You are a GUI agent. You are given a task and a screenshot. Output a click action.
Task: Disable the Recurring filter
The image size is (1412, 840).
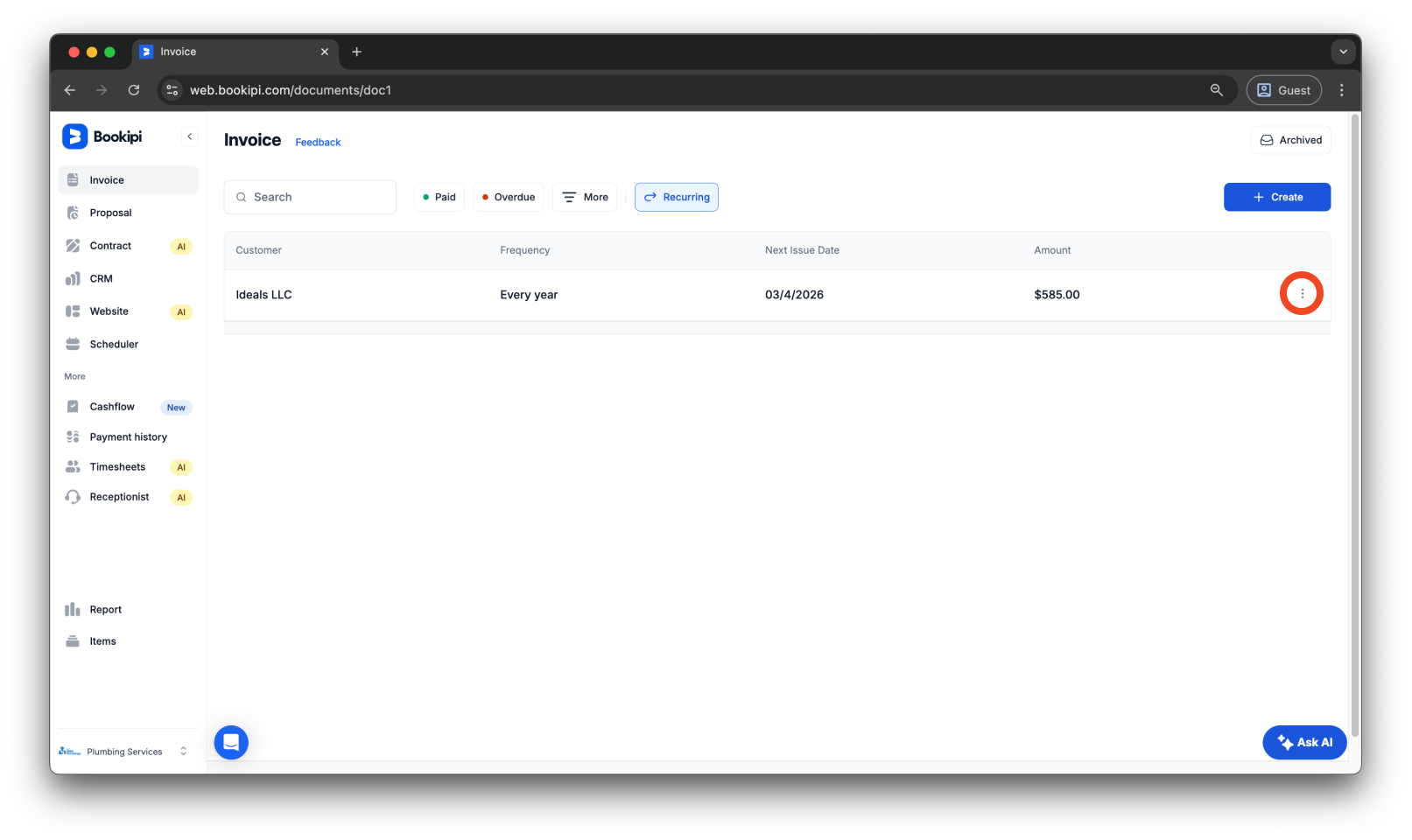(676, 197)
